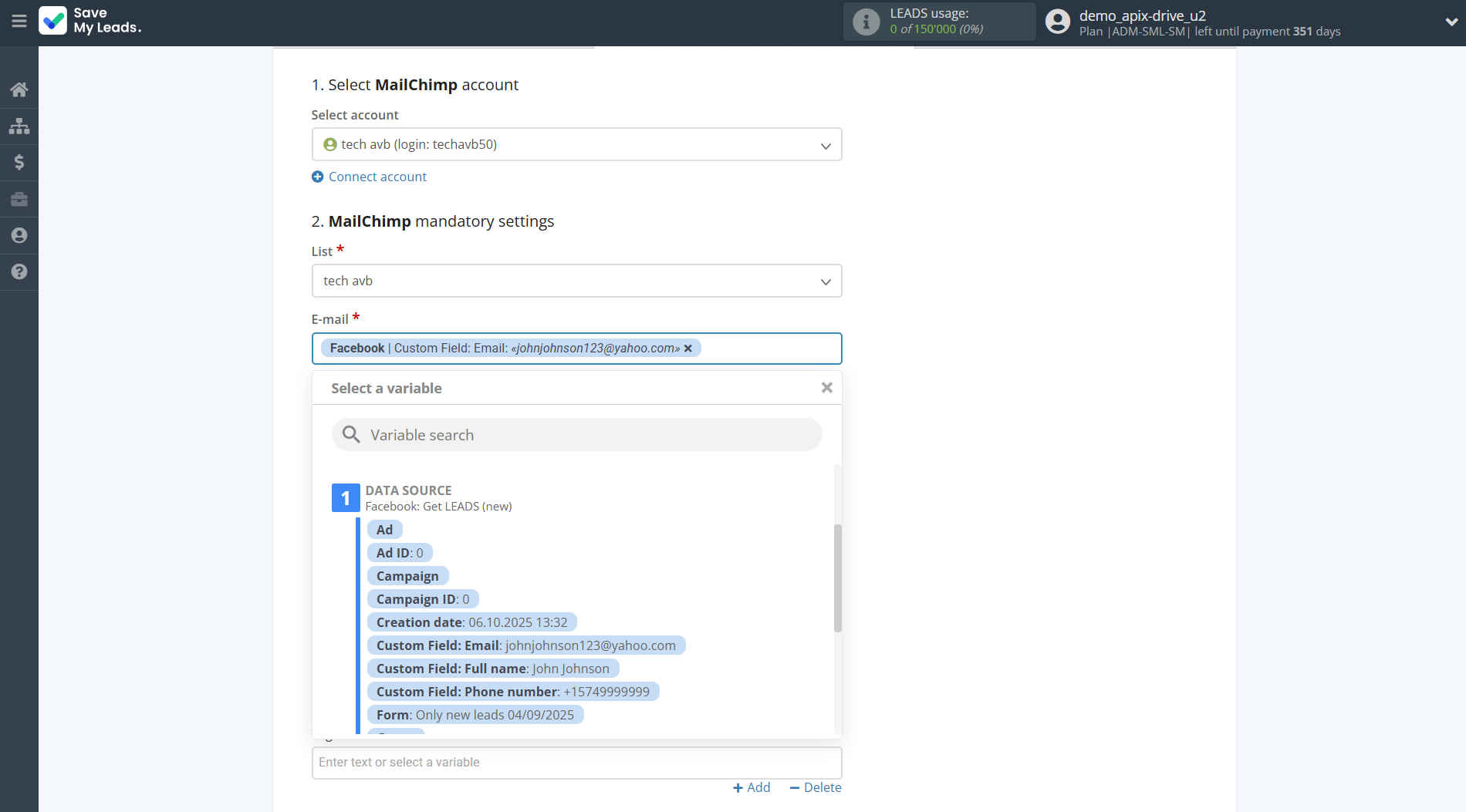
Task: Open the help question mark icon
Action: click(19, 271)
